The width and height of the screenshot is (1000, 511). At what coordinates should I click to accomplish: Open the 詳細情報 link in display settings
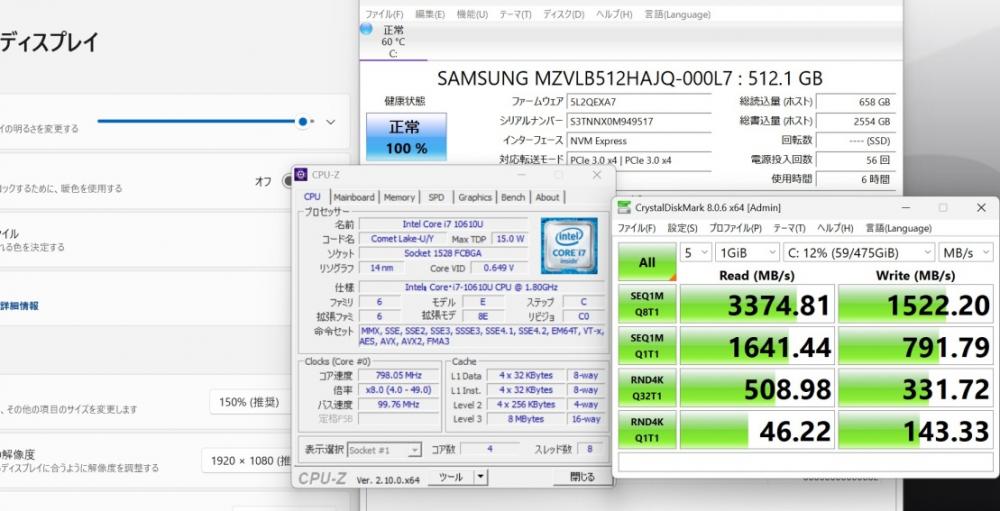[19, 306]
